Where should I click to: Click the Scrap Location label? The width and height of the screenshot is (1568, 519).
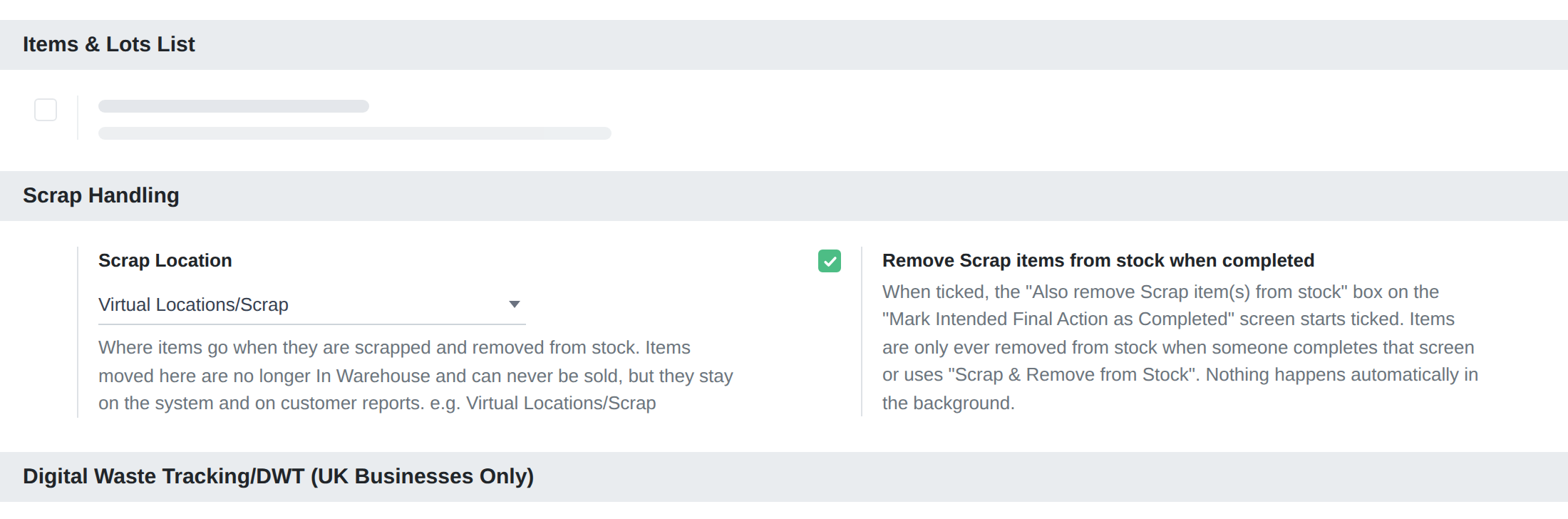pos(165,260)
